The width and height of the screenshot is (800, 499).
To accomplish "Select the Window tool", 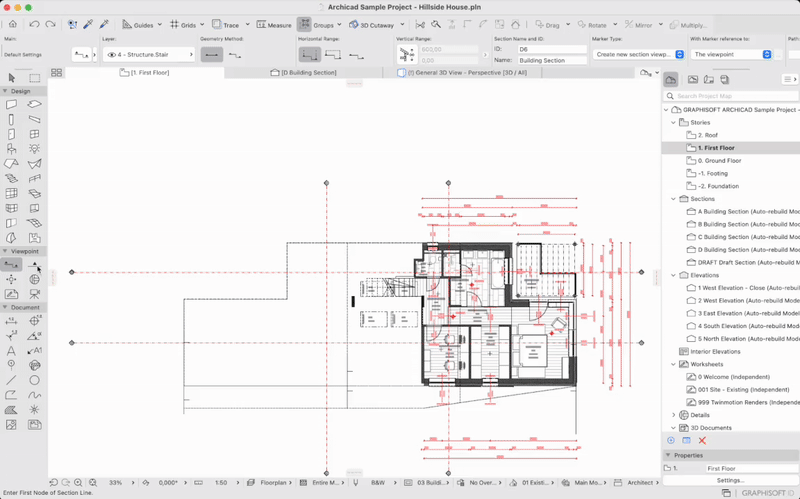I will click(x=34, y=134).
